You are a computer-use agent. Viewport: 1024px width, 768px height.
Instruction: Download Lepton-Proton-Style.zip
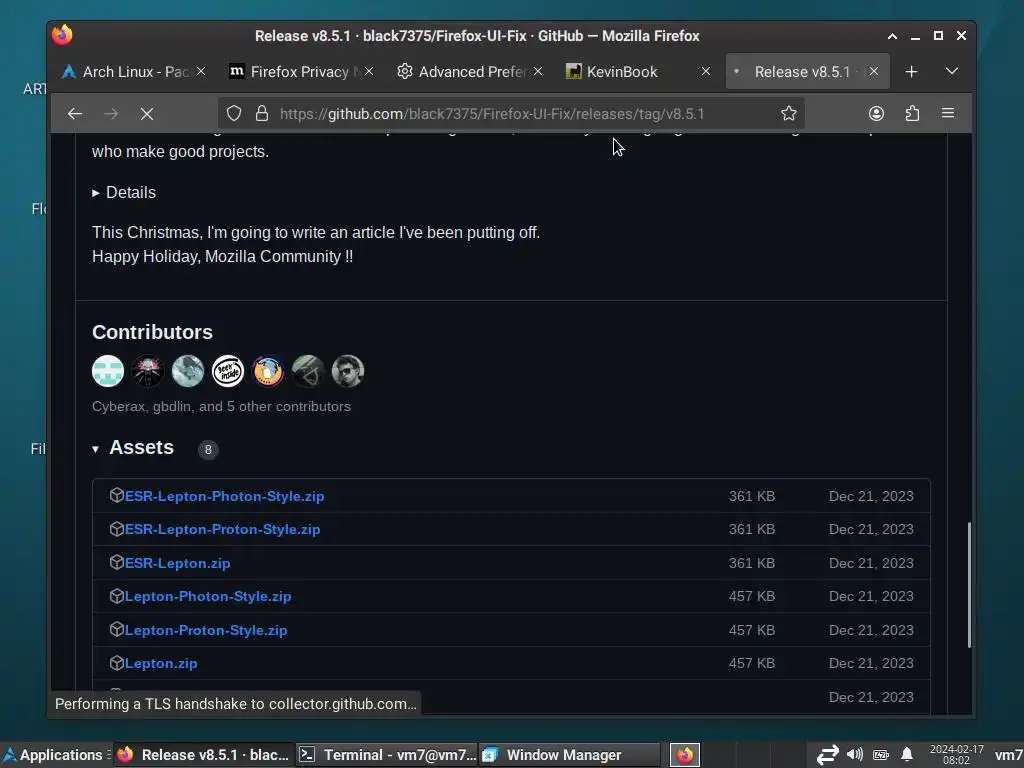click(206, 630)
